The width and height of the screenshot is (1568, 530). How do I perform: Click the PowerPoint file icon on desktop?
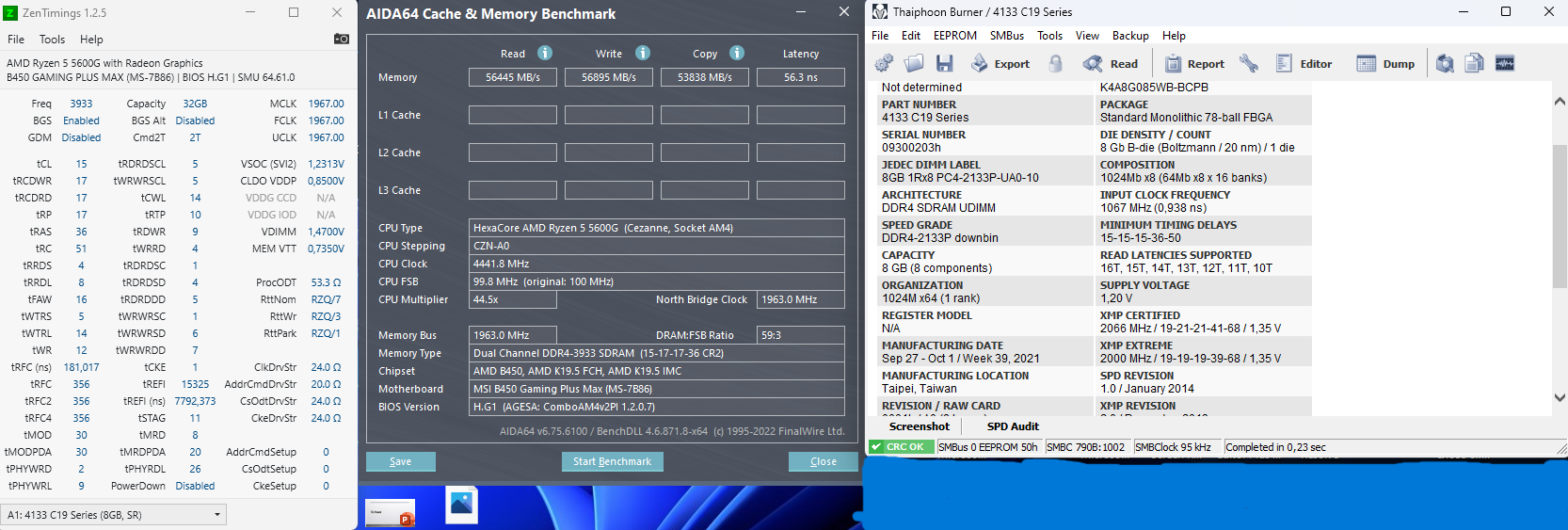[x=390, y=512]
